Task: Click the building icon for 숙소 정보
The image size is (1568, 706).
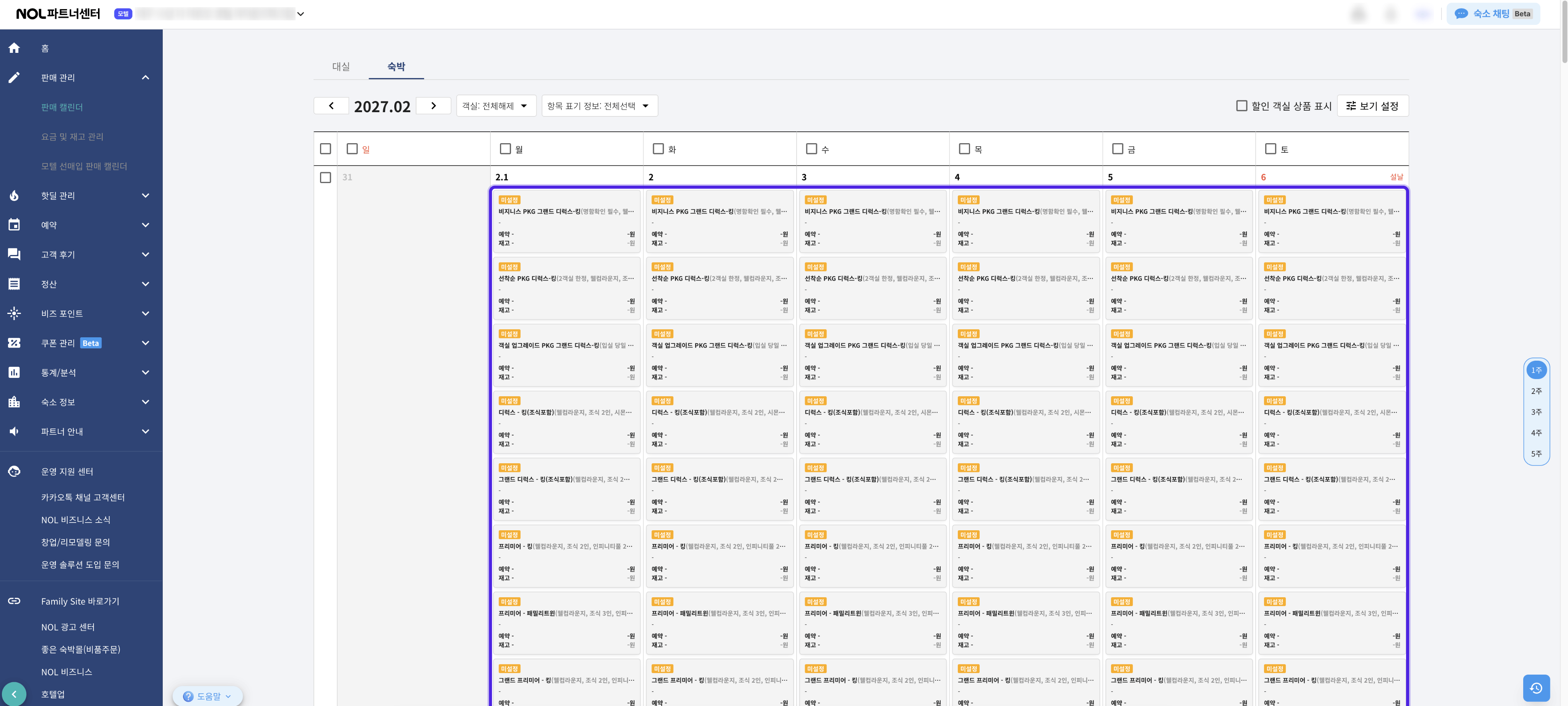Action: (x=14, y=402)
